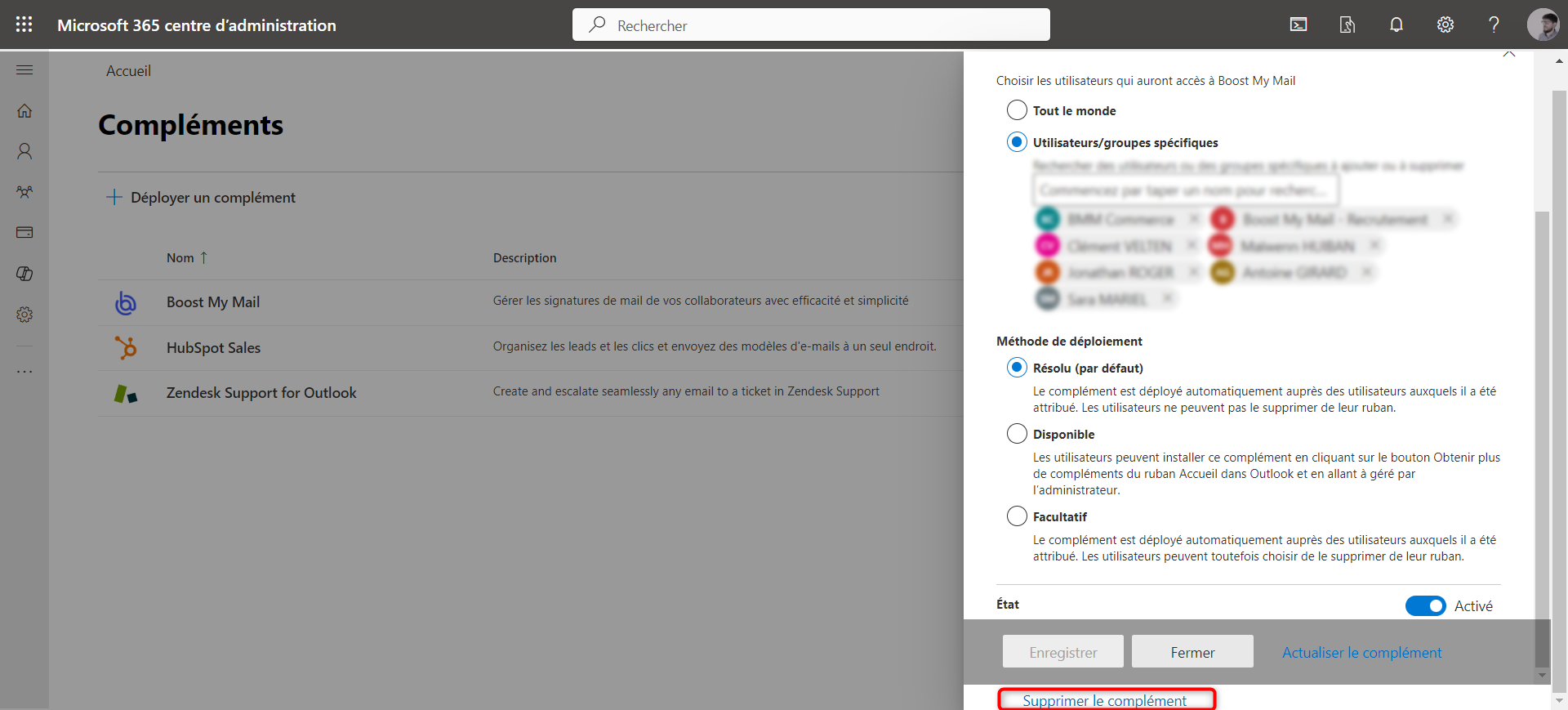Click the HubSpot Sales add-in icon
The width and height of the screenshot is (1568, 710).
coord(125,348)
